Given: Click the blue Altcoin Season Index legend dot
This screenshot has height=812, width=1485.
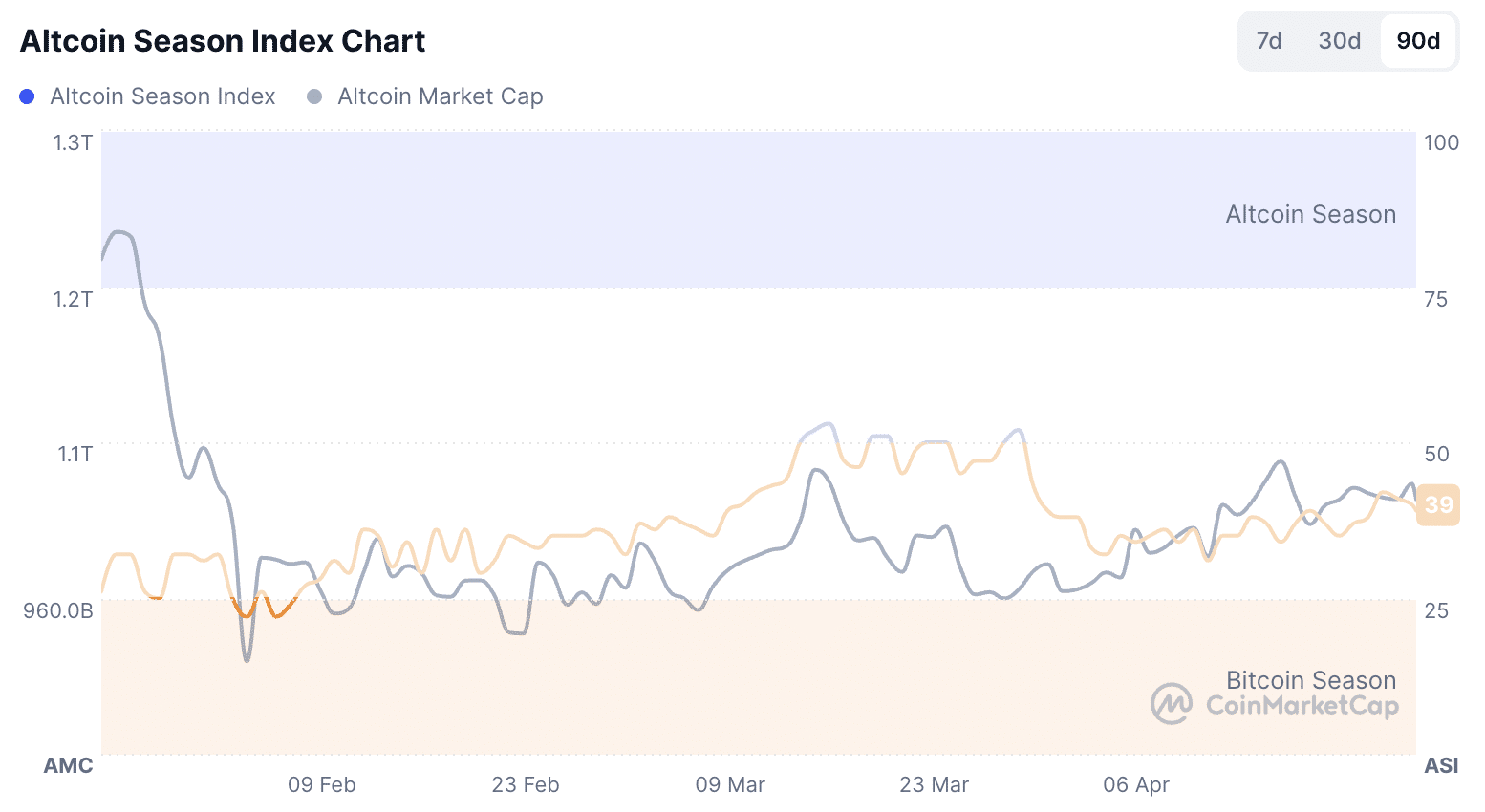Looking at the screenshot, I should click(x=26, y=96).
